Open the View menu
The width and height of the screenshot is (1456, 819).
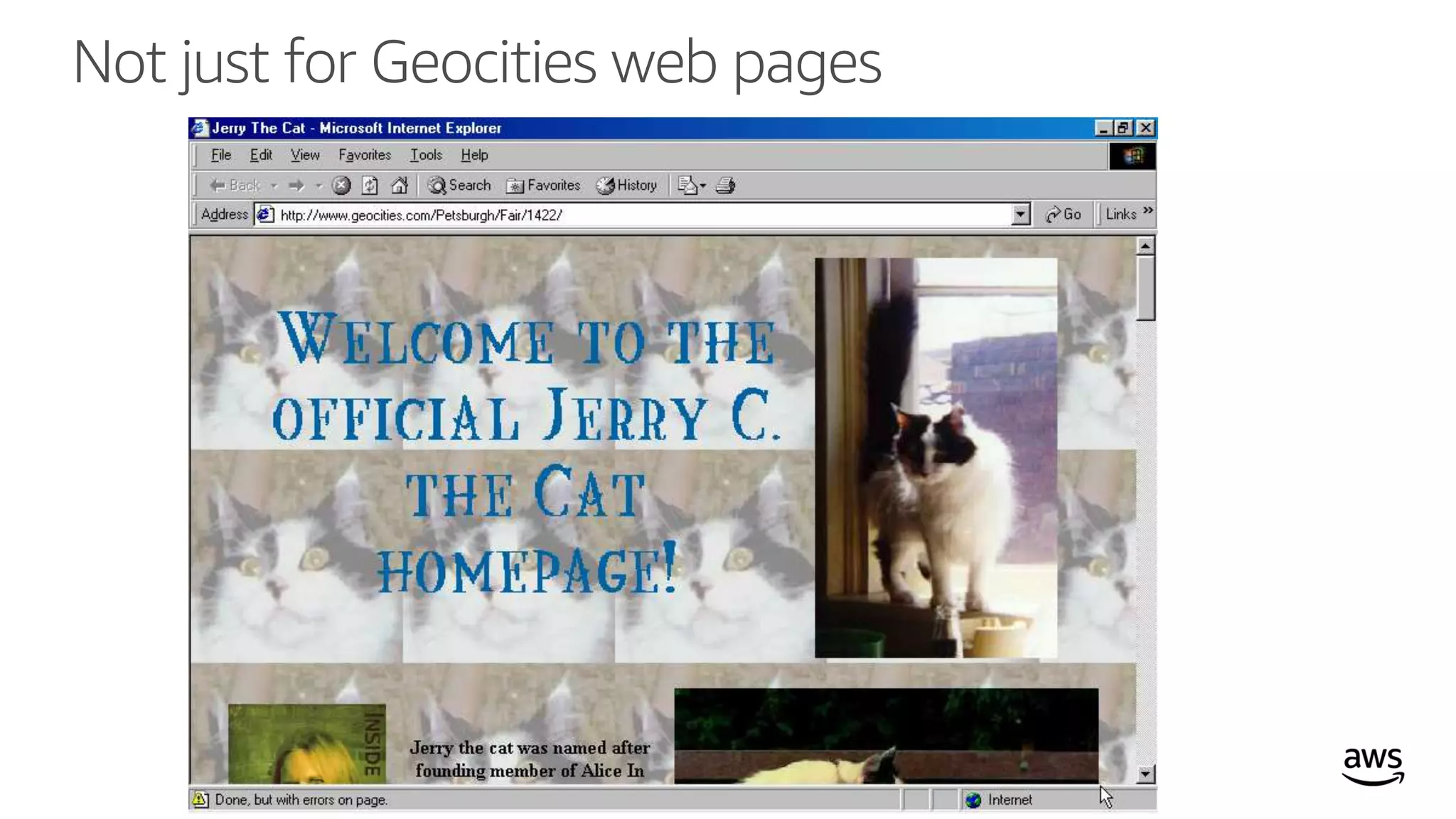coord(305,155)
